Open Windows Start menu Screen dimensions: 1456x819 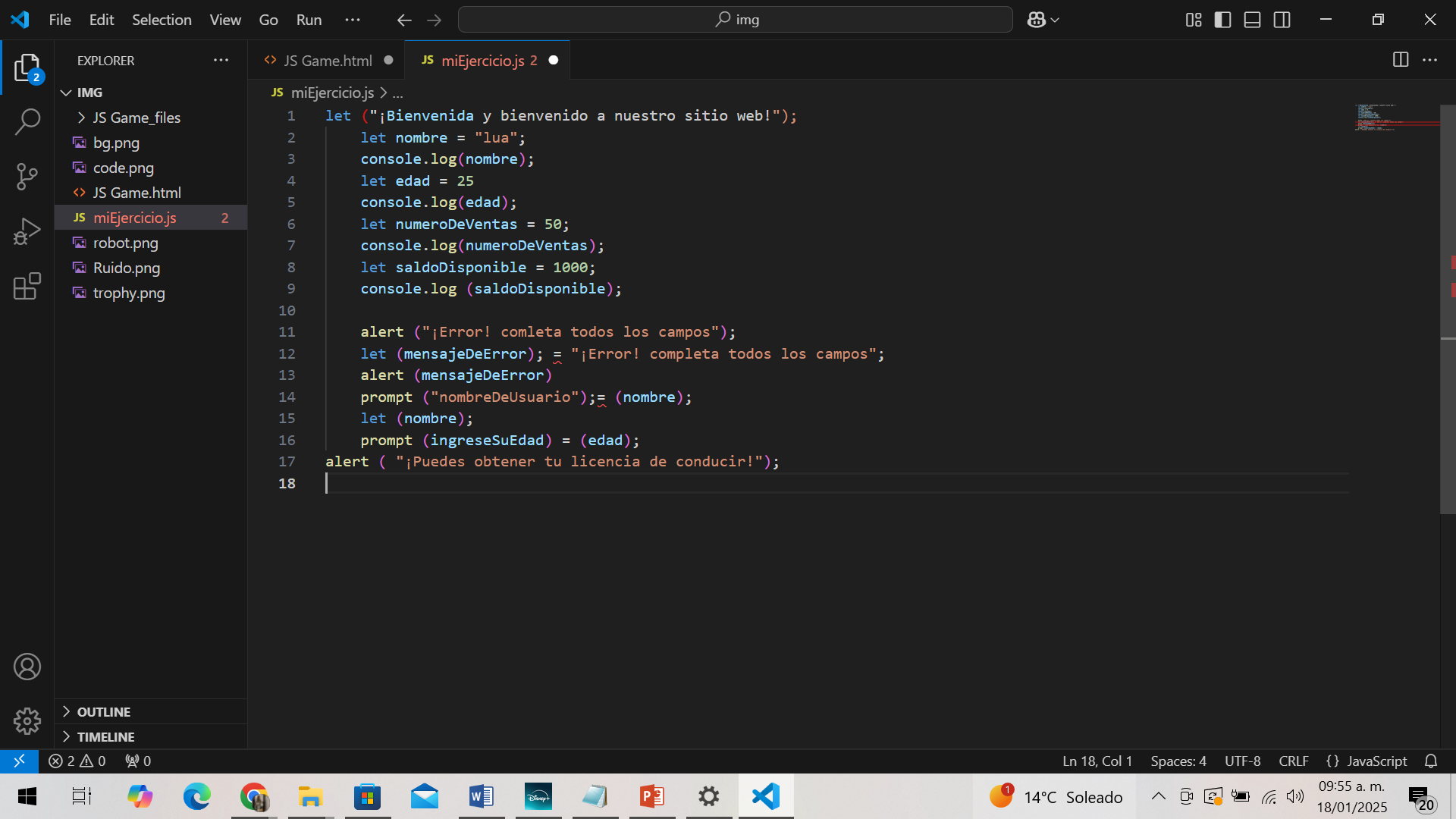coord(27,796)
